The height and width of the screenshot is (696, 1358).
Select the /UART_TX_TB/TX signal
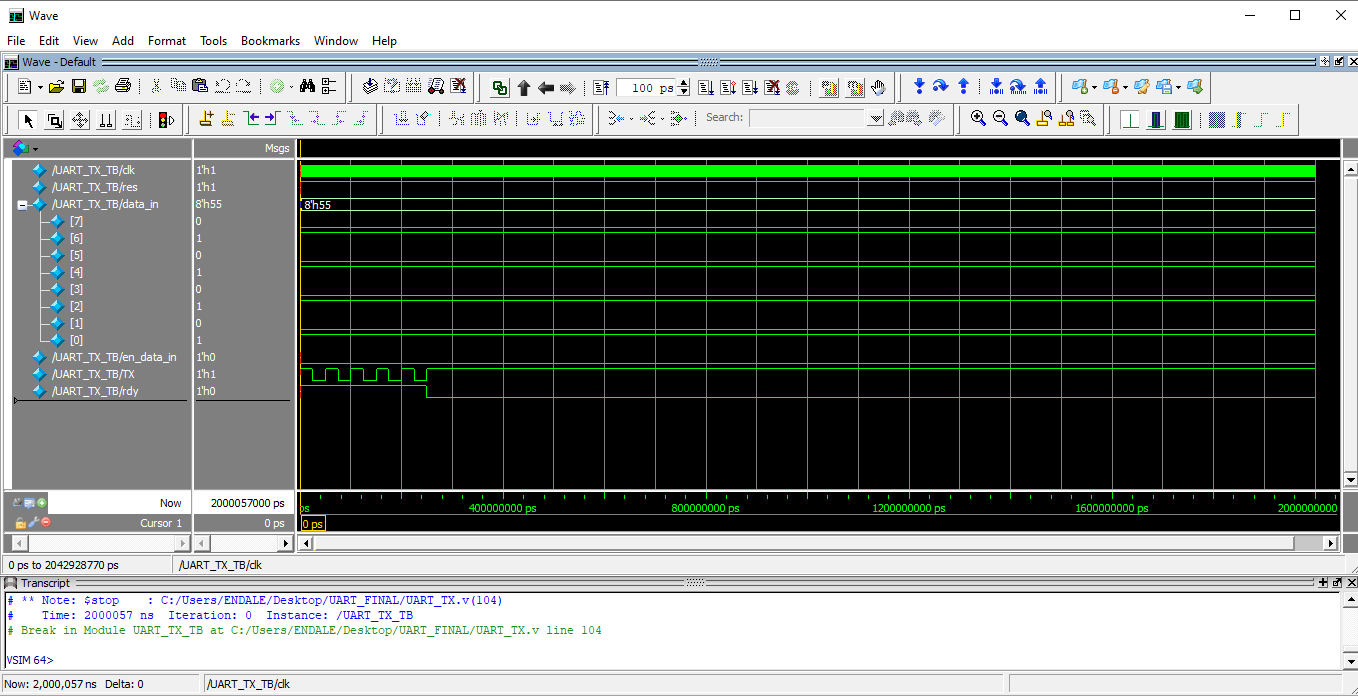tap(93, 374)
